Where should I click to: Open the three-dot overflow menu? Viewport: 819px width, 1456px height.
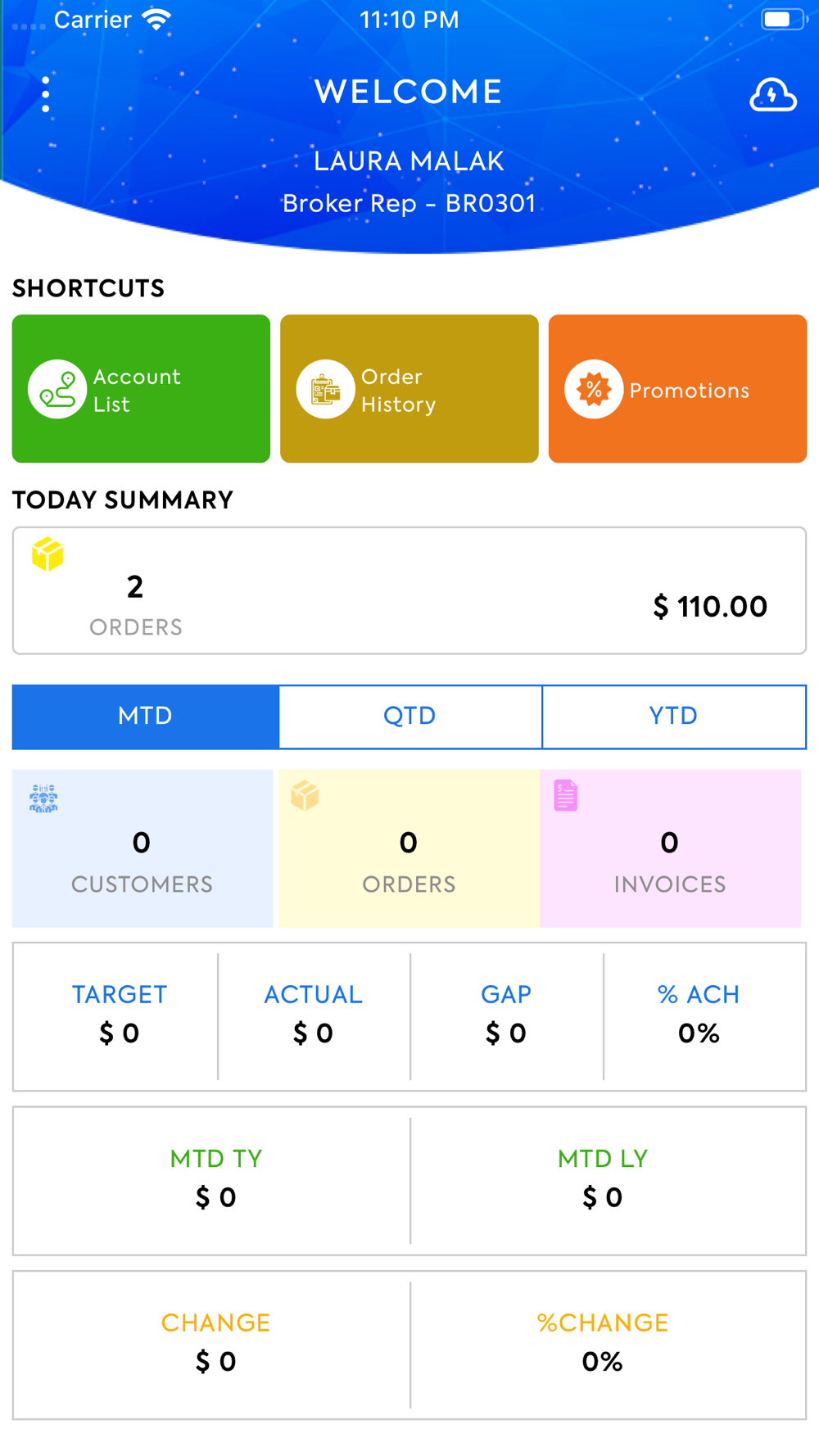tap(46, 94)
